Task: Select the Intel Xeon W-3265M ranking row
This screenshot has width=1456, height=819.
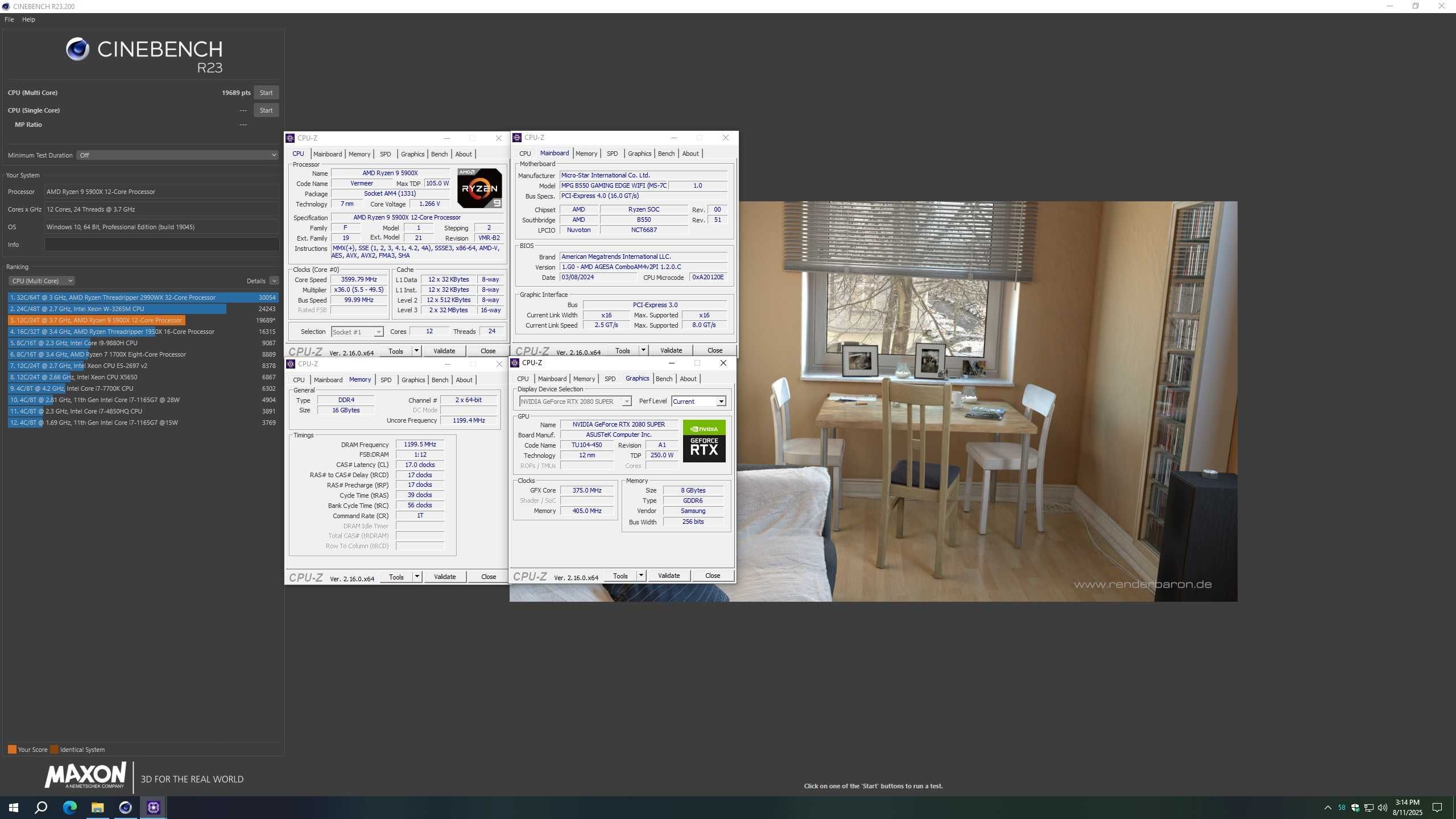Action: pos(142,309)
